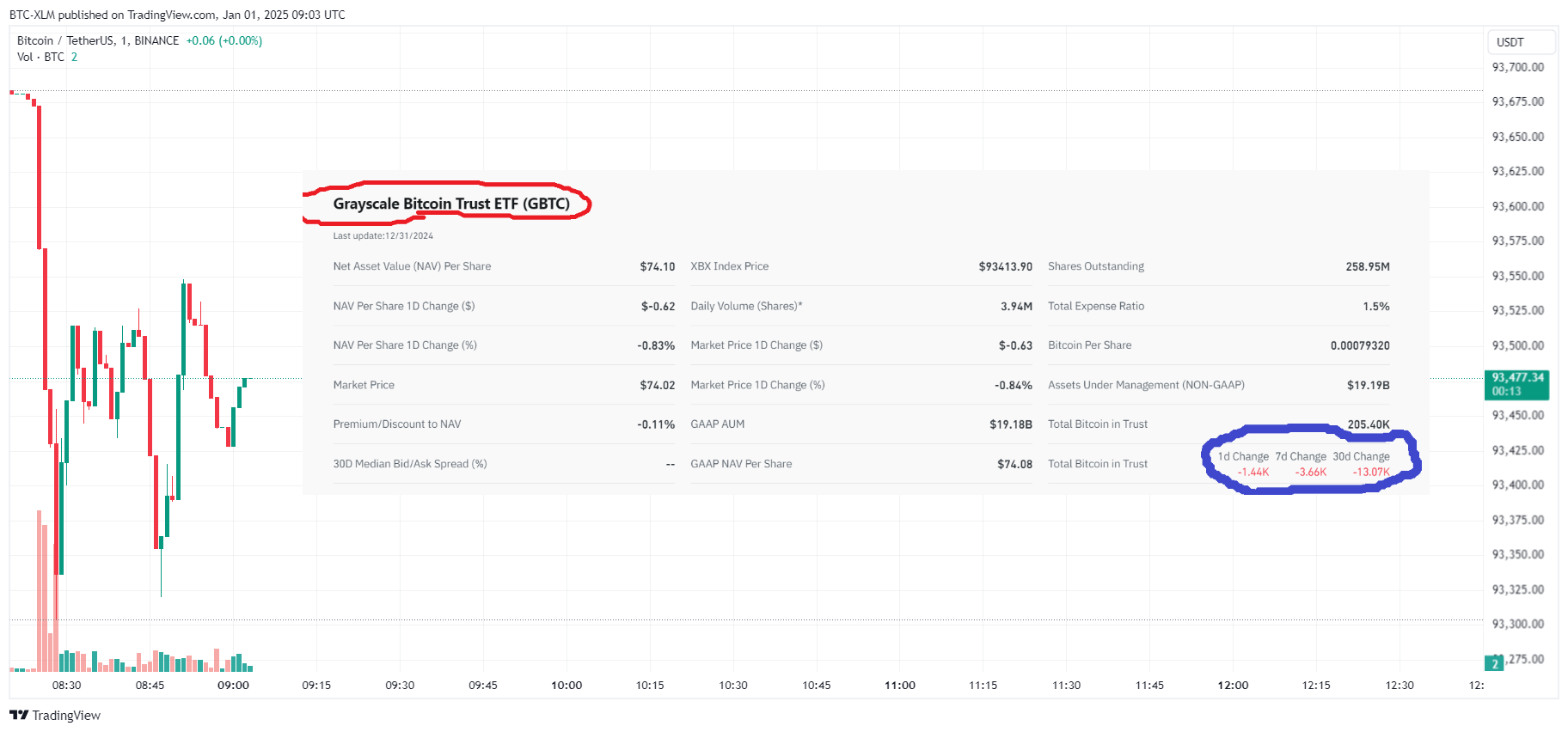Viewport: 1568px width, 732px height.
Task: Click the 08:30 time axis label
Action: 66,685
